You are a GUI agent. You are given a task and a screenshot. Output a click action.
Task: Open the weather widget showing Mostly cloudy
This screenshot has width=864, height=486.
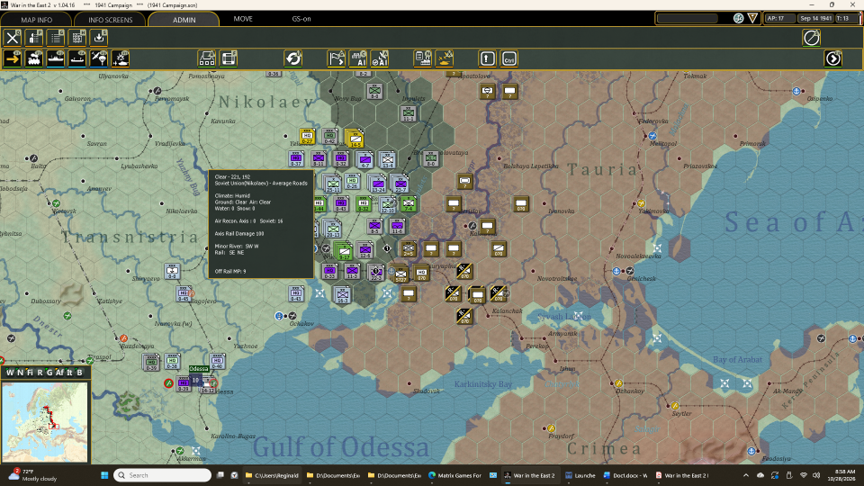[x=33, y=475]
